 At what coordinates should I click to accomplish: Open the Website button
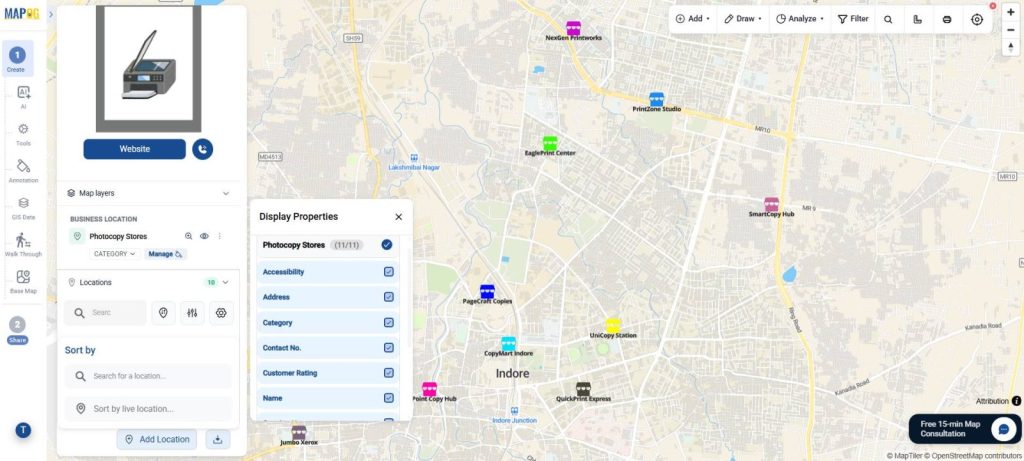click(x=135, y=149)
